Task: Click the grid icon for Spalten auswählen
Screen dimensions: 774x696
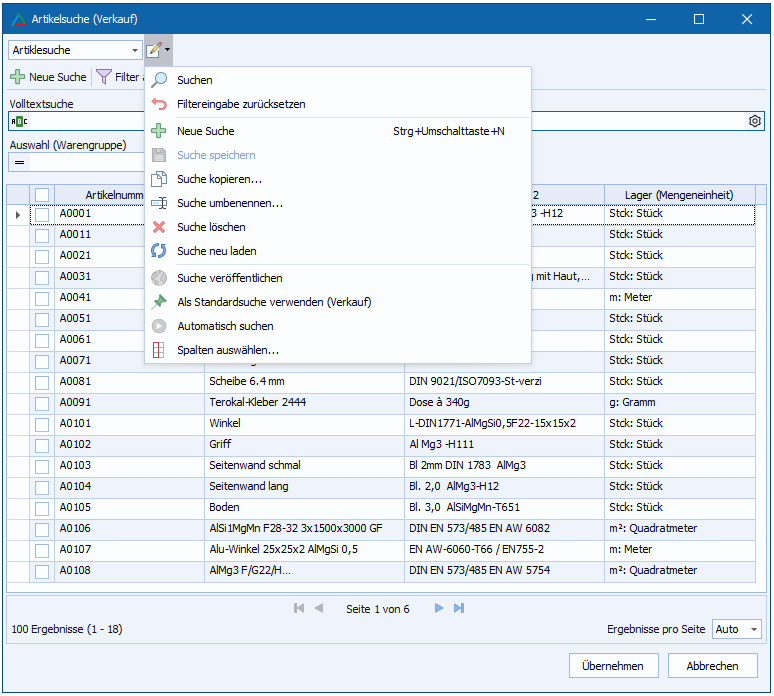Action: (158, 350)
